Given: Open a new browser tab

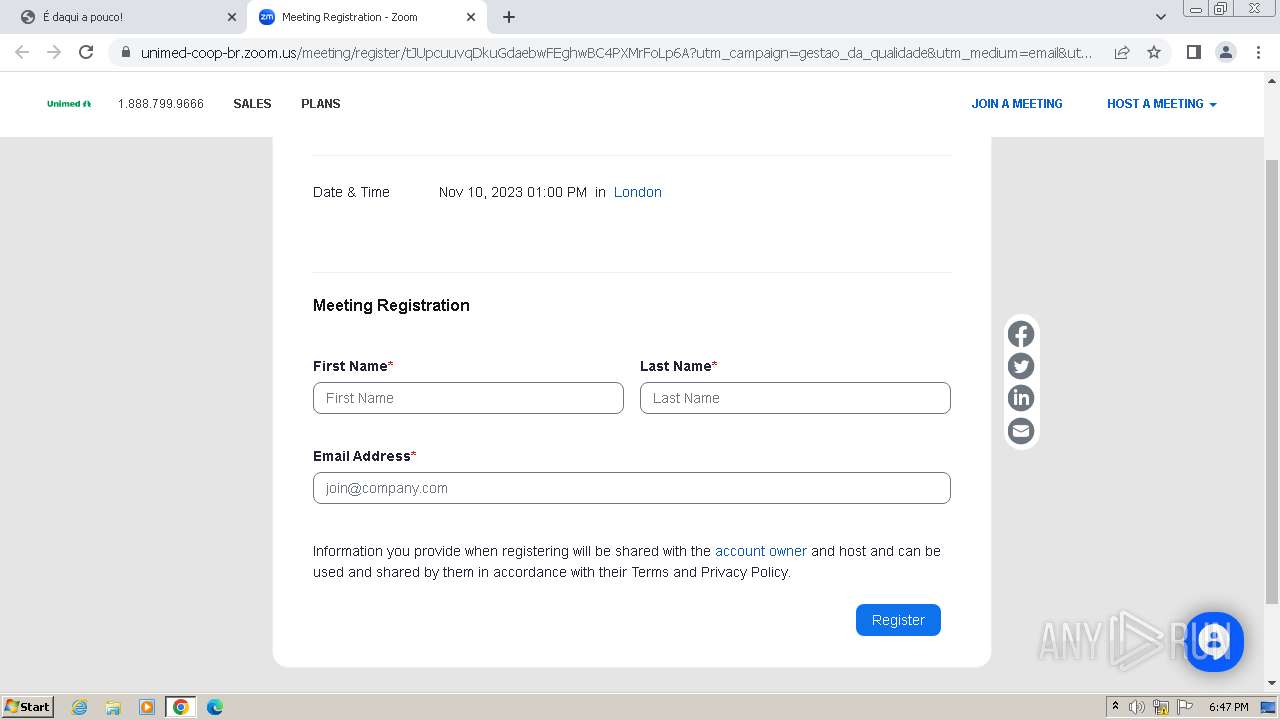Looking at the screenshot, I should tap(508, 17).
